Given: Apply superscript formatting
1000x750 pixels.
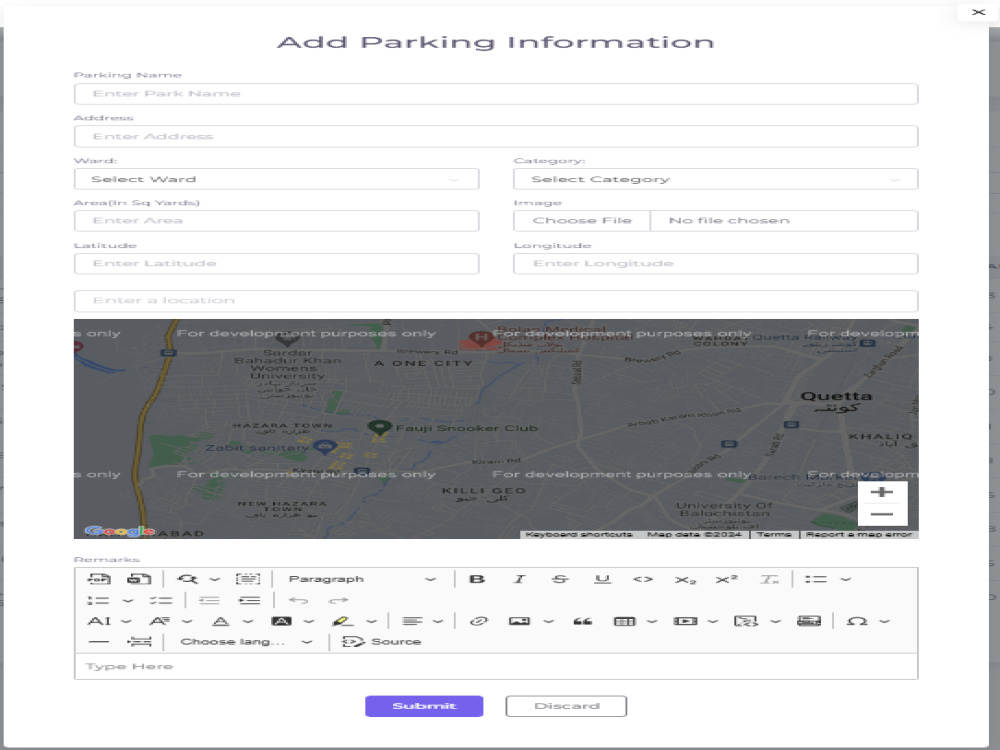Looking at the screenshot, I should pos(726,579).
